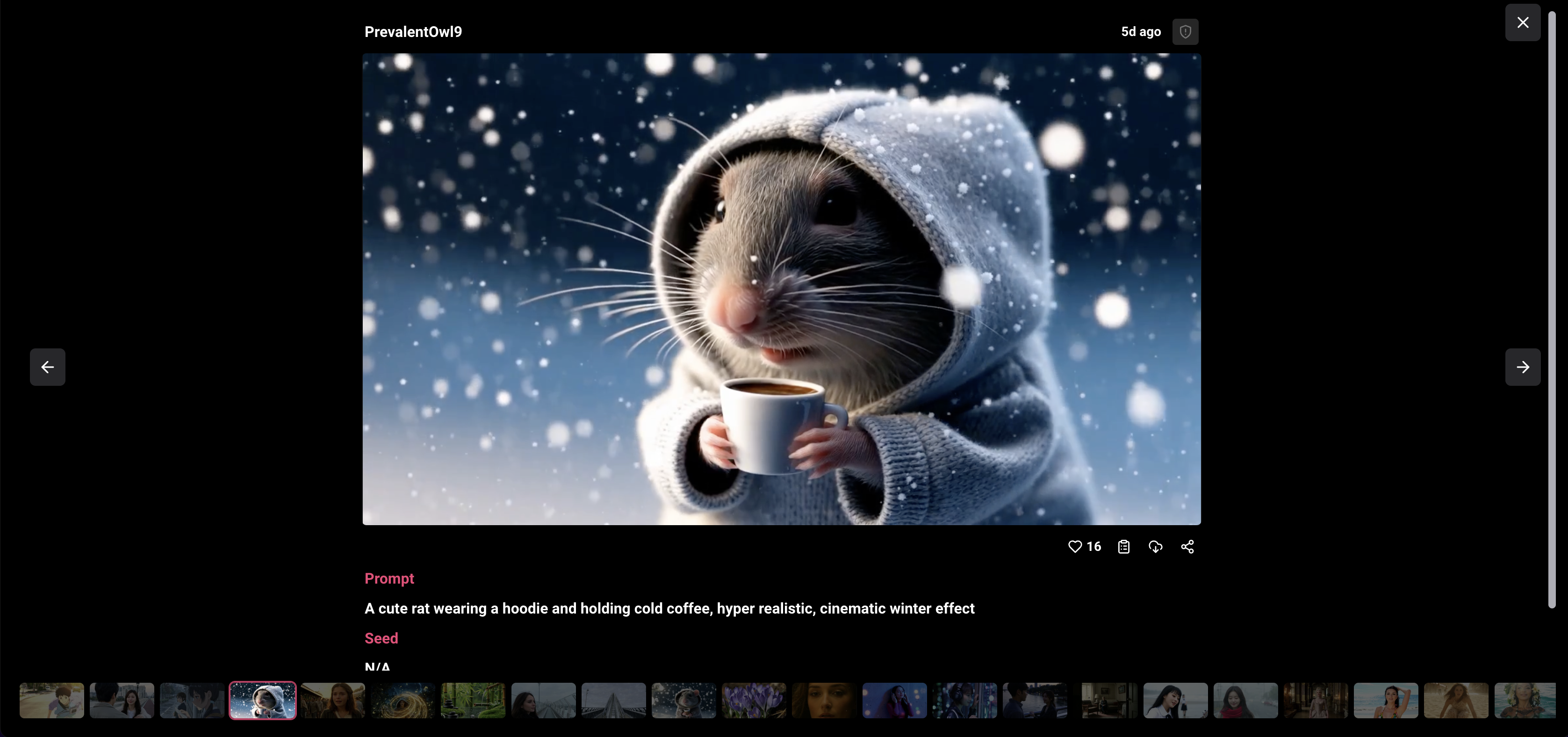Close the image detail viewer
The height and width of the screenshot is (737, 1568).
pyautogui.click(x=1522, y=22)
